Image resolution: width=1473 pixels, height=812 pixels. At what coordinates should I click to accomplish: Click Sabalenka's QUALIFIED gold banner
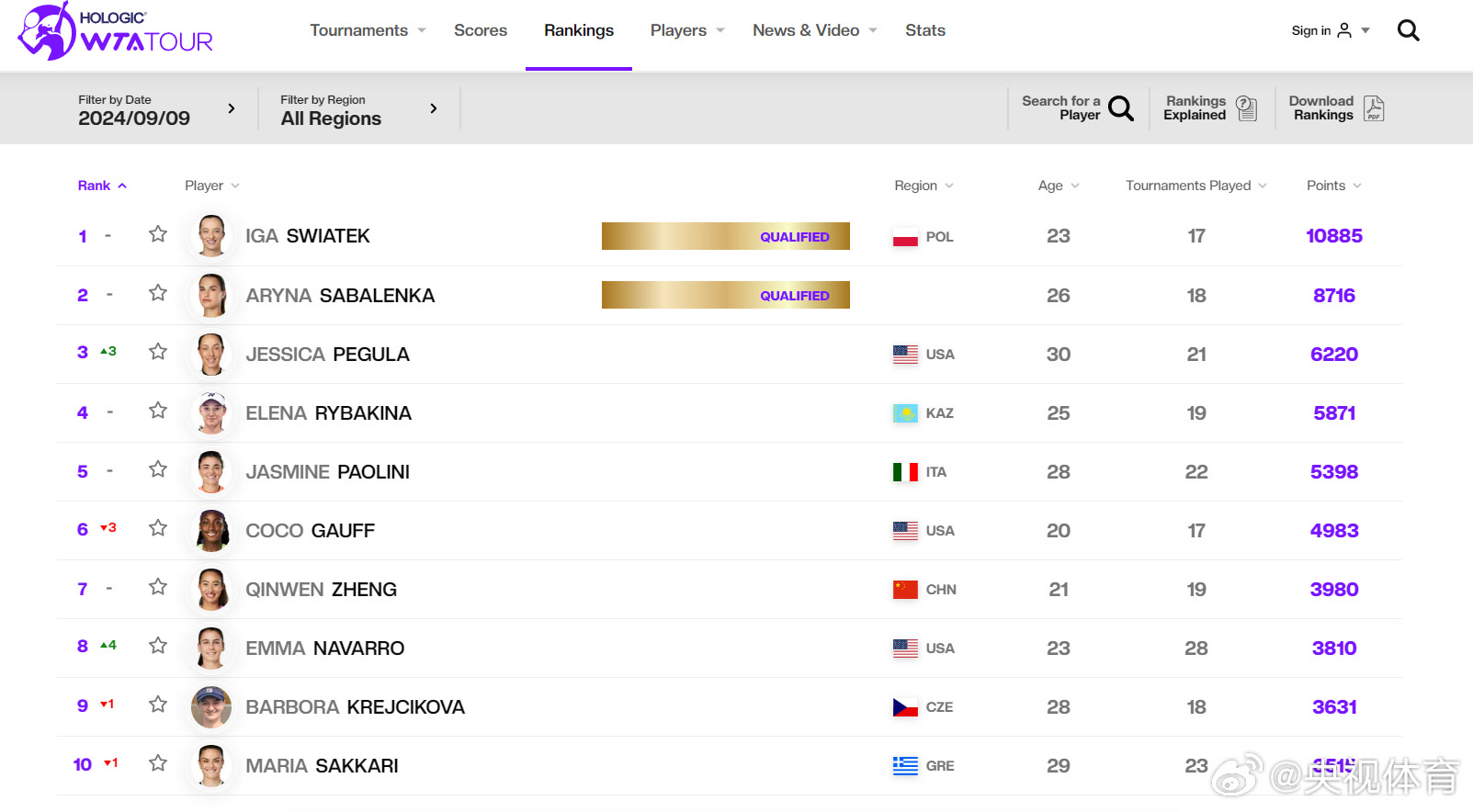tap(726, 295)
